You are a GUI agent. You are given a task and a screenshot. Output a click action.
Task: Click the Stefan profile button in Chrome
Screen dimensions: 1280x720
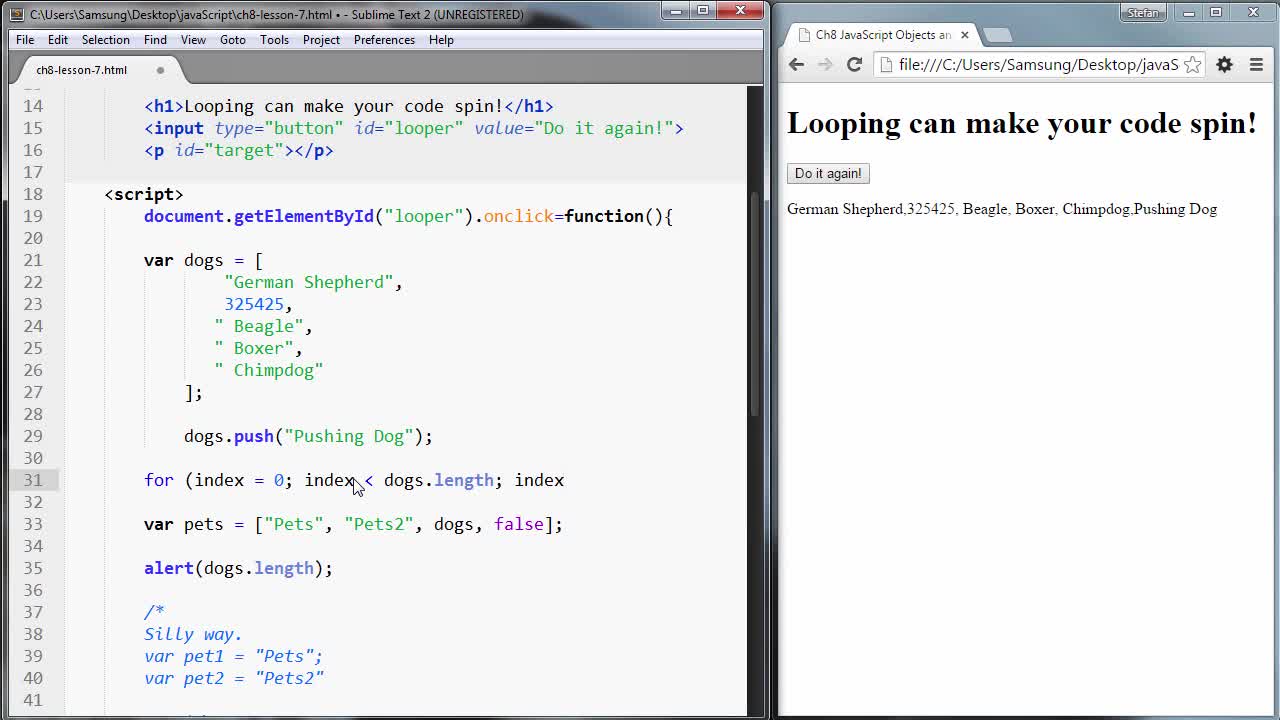click(x=1142, y=13)
